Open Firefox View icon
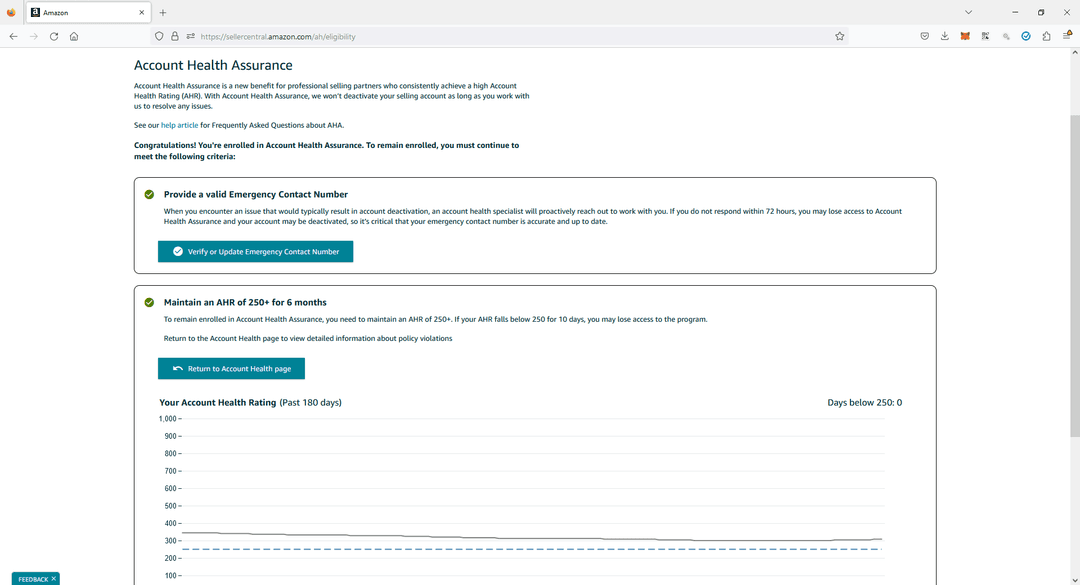This screenshot has width=1080, height=585. click(11, 12)
